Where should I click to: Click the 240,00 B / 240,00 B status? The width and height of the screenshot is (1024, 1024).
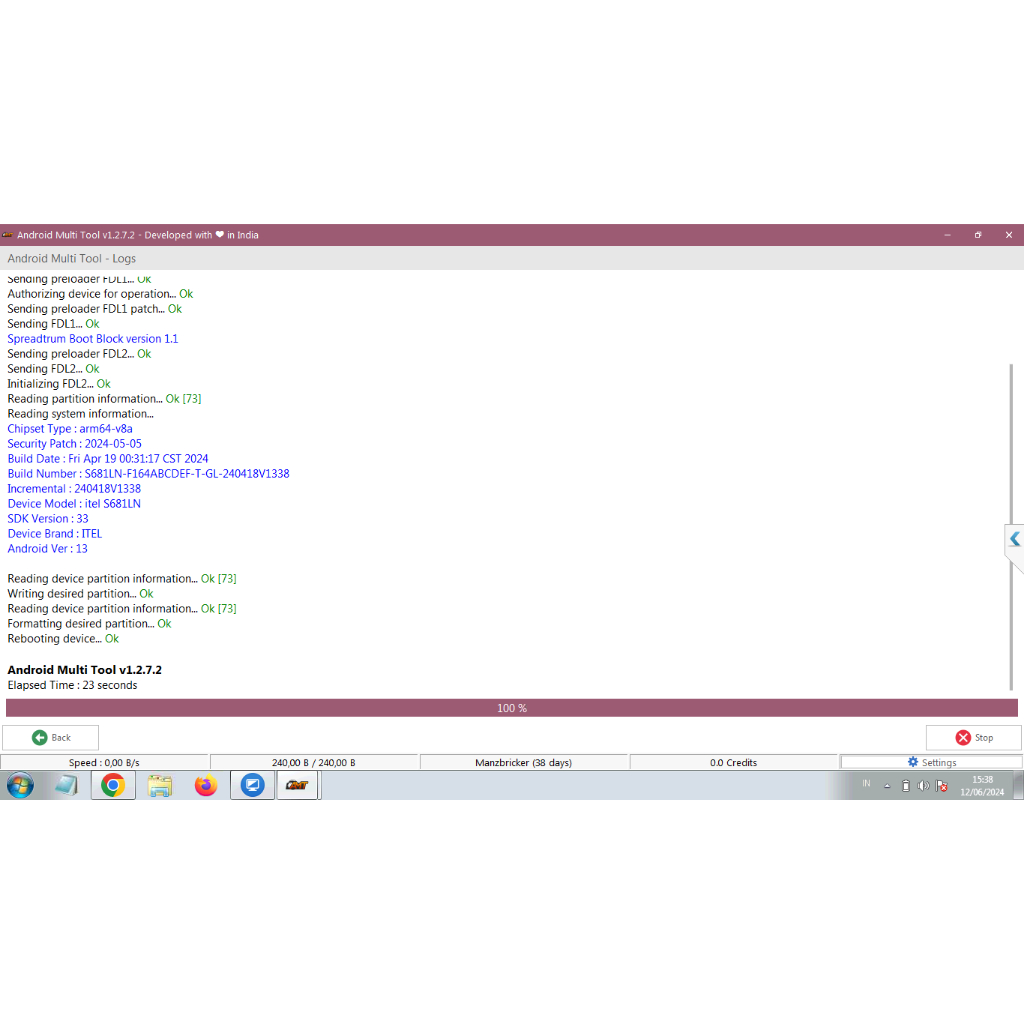(313, 762)
